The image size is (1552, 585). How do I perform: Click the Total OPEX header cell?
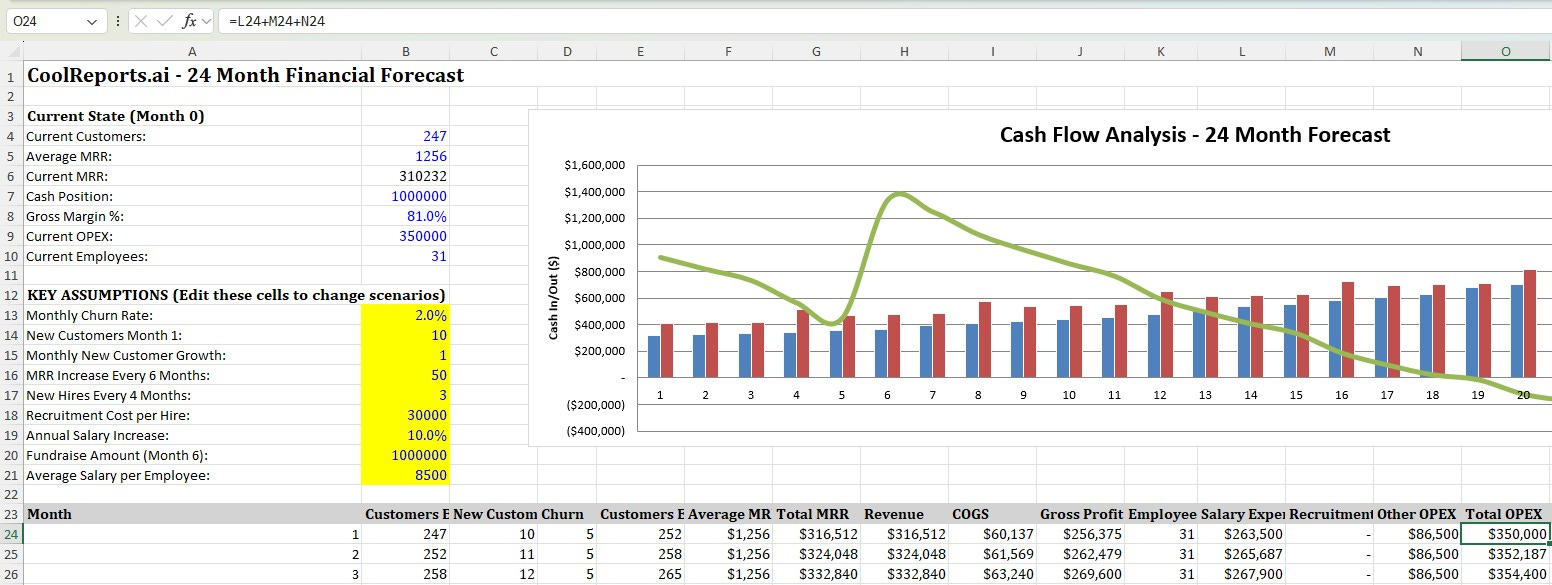1505,514
